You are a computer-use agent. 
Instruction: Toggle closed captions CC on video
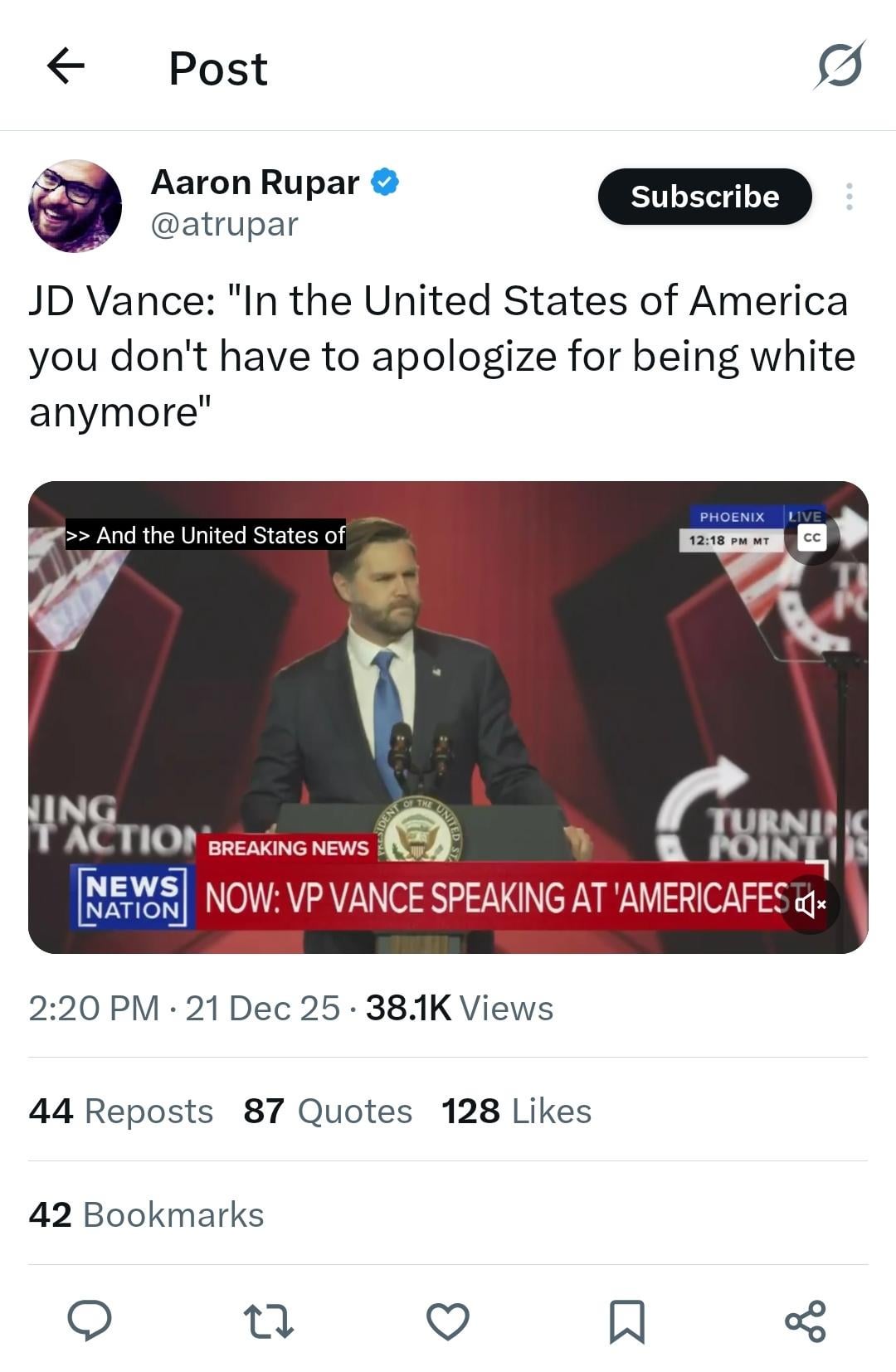(811, 538)
